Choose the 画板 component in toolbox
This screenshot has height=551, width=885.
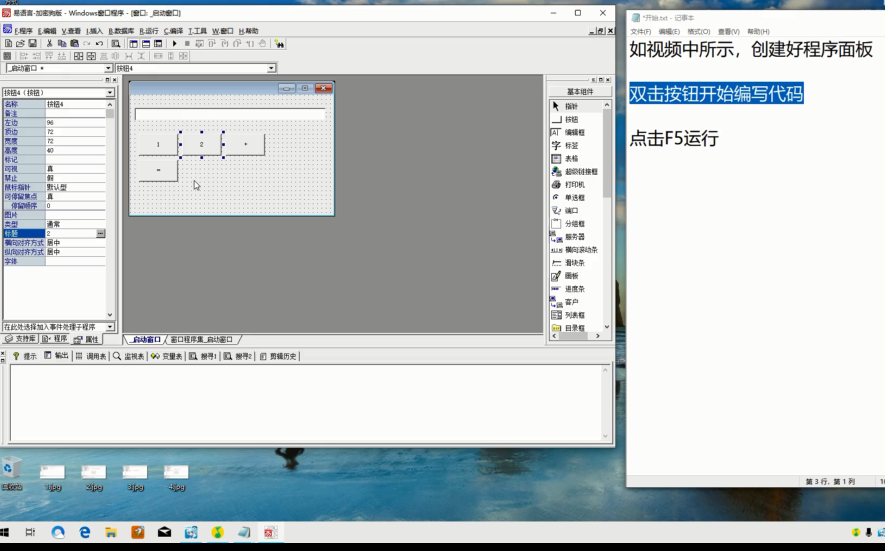pos(570,275)
